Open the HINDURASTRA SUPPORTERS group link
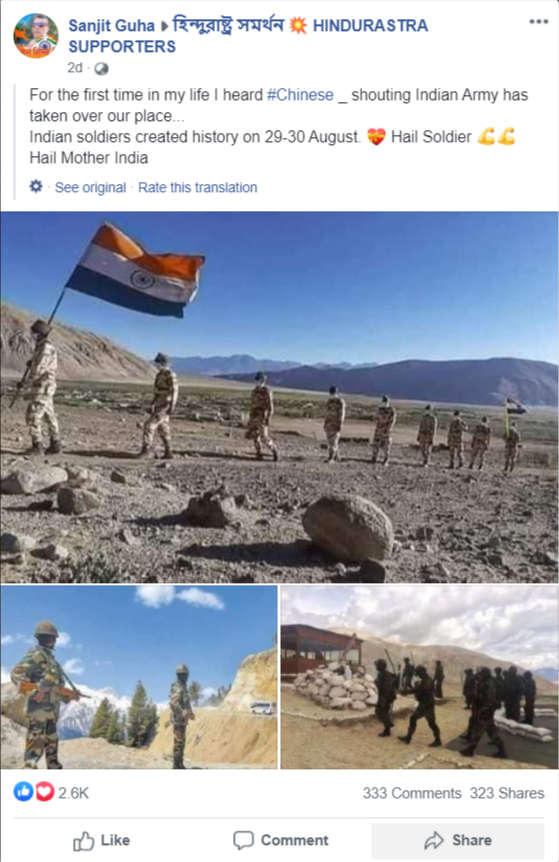Image resolution: width=559 pixels, height=862 pixels. pos(248,36)
